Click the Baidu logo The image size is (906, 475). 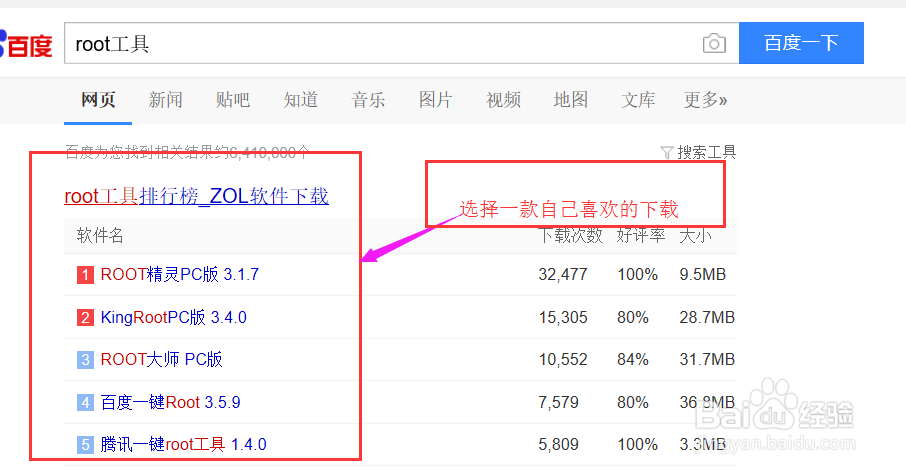coord(26,44)
